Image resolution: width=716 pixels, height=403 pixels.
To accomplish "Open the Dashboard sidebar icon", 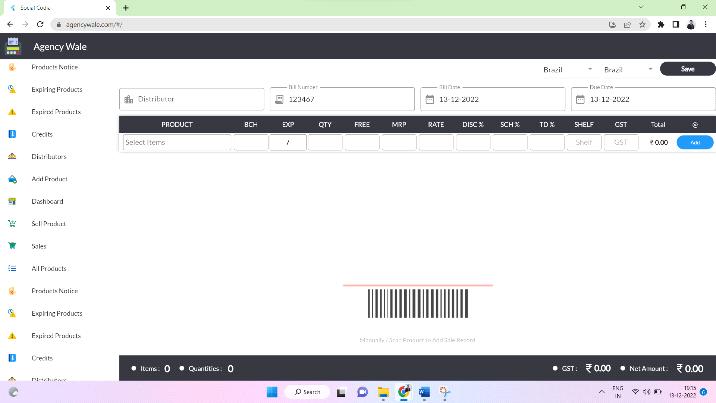I will tap(12, 201).
